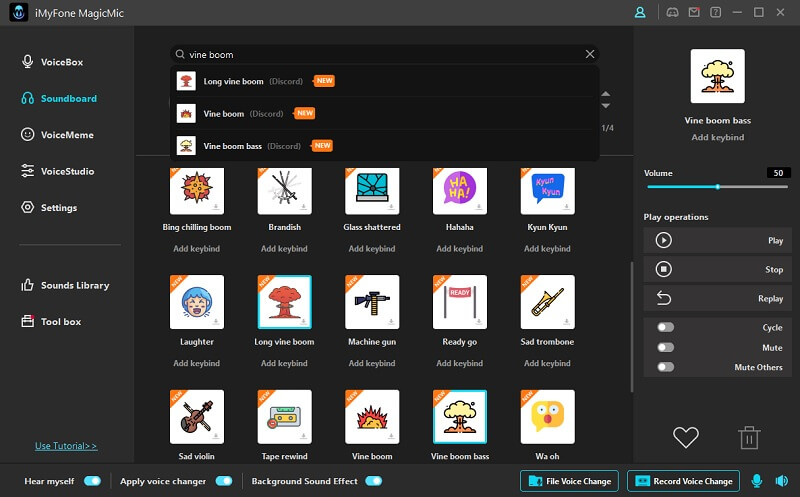Open Sounds Library in sidebar

pyautogui.click(x=65, y=285)
